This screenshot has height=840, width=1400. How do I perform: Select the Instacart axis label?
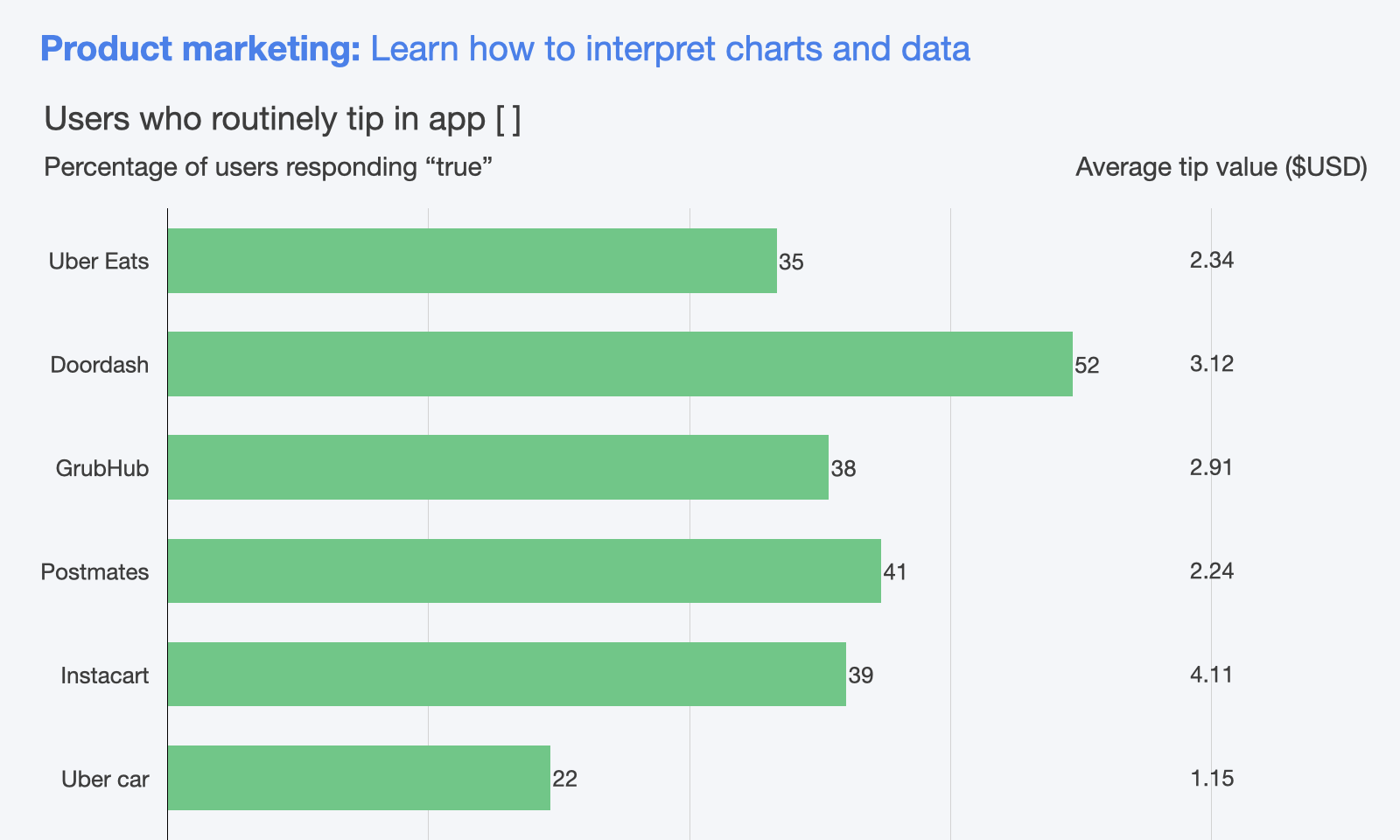point(105,675)
